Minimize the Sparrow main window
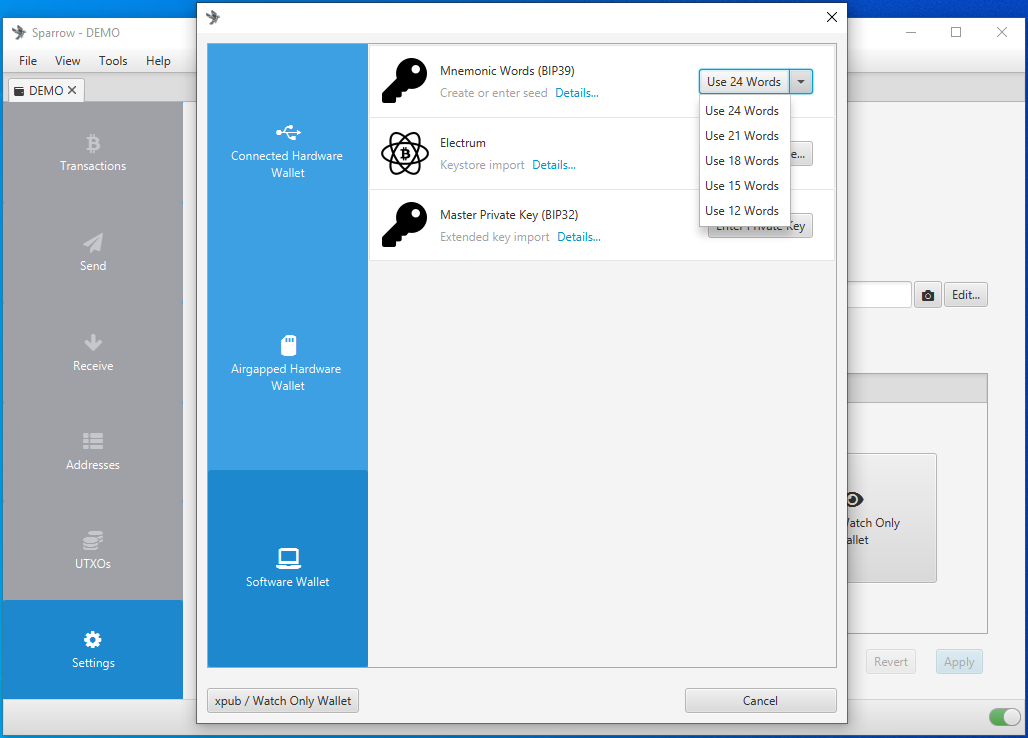 click(x=911, y=32)
